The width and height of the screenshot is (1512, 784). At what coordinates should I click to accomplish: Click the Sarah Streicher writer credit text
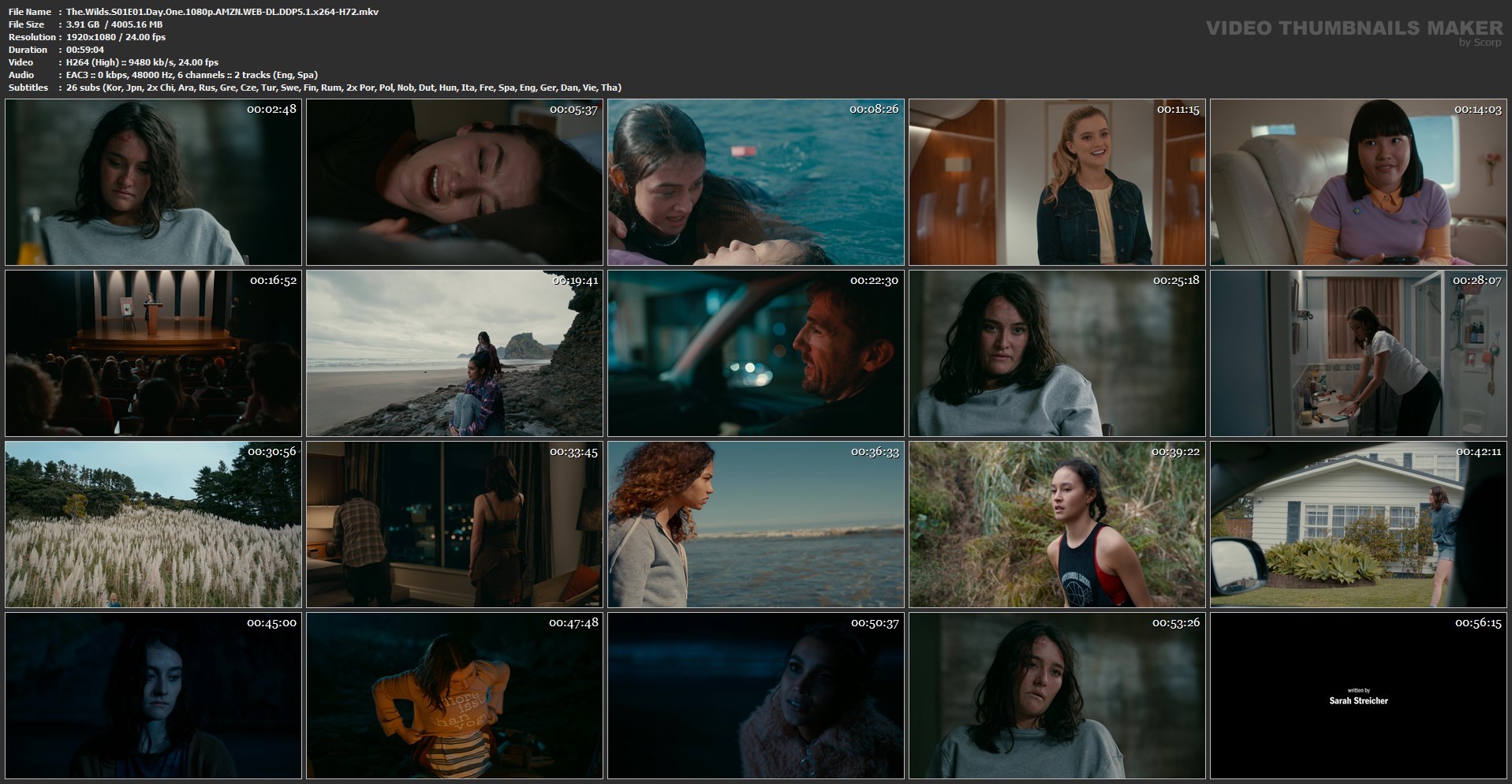coord(1358,700)
